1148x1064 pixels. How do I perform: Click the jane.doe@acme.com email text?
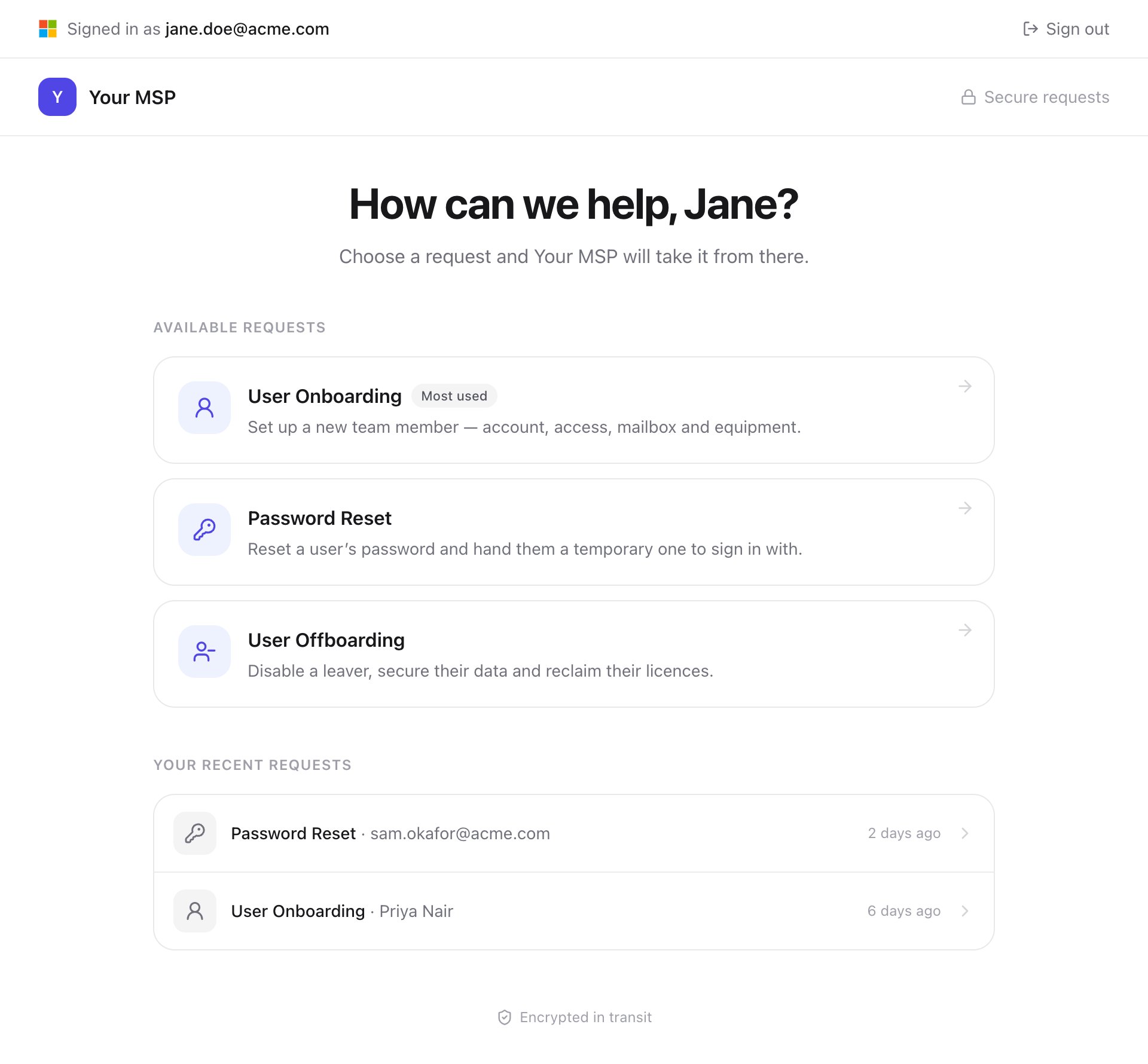click(x=247, y=29)
